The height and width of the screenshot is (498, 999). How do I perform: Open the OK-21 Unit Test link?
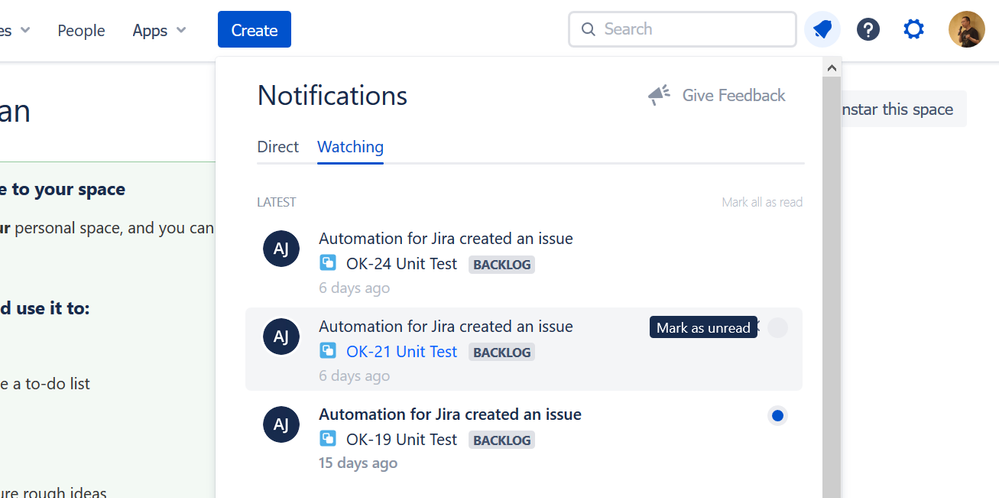coord(401,352)
